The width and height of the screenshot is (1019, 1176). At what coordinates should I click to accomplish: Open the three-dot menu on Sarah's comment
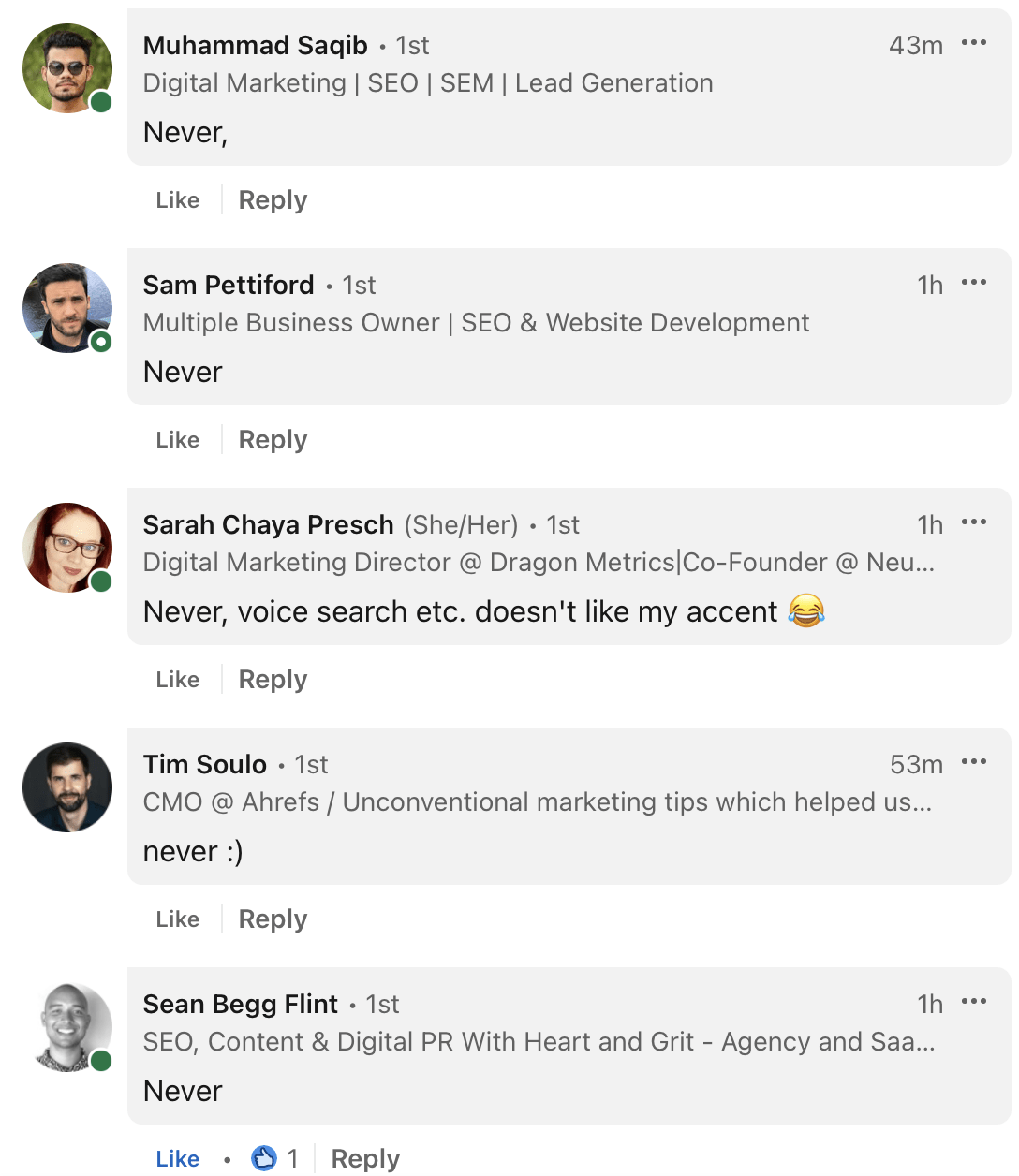click(975, 522)
